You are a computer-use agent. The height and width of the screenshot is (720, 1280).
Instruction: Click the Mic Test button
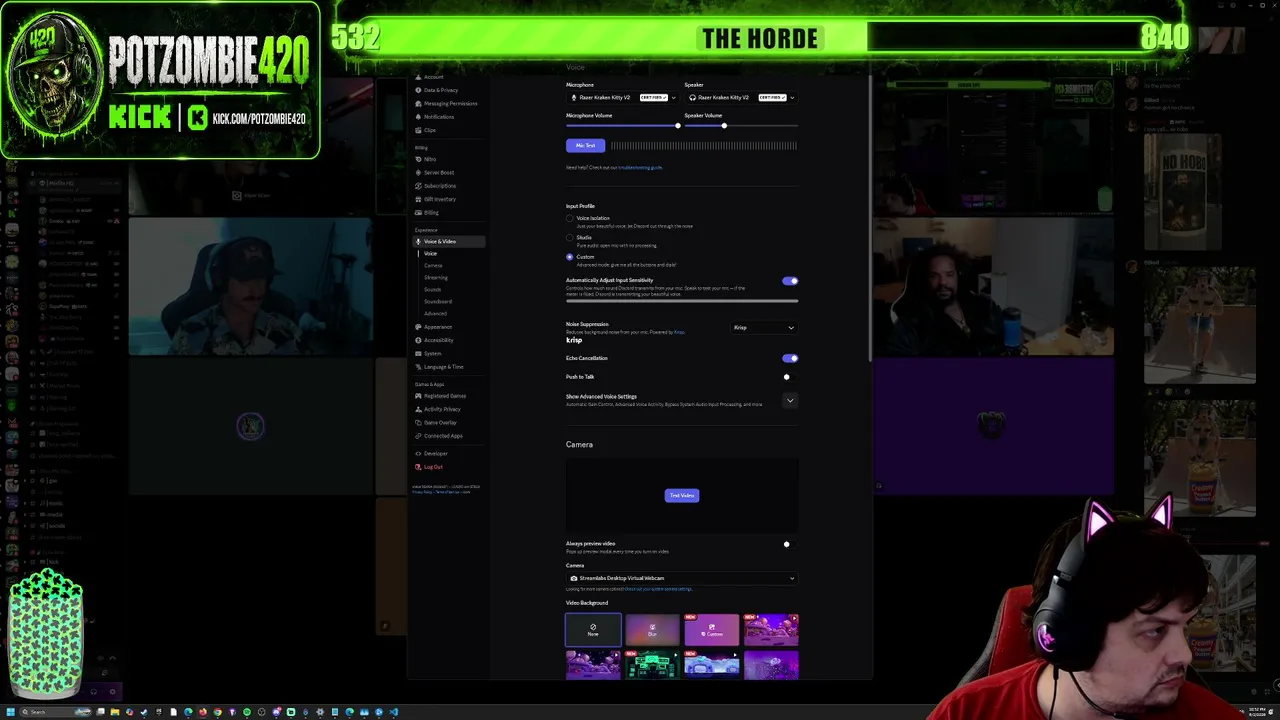tap(585, 146)
